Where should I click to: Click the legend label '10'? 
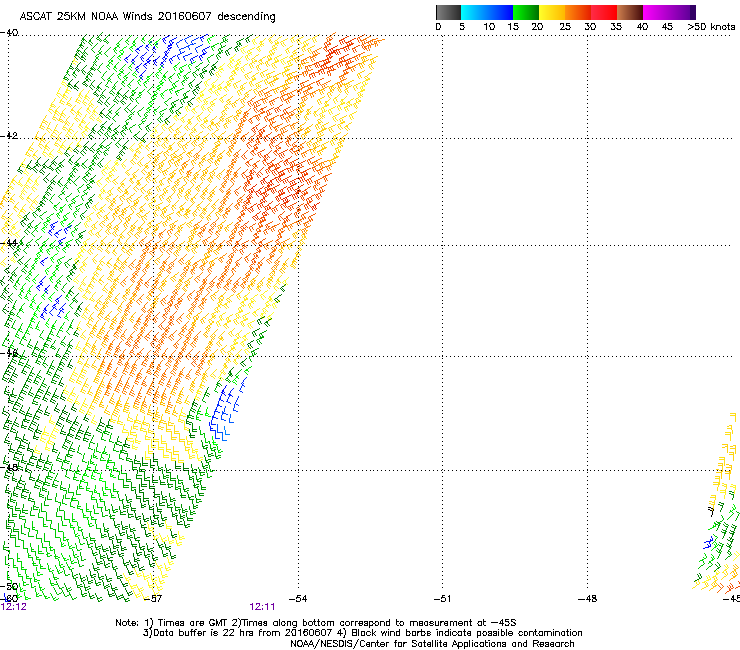(x=489, y=27)
